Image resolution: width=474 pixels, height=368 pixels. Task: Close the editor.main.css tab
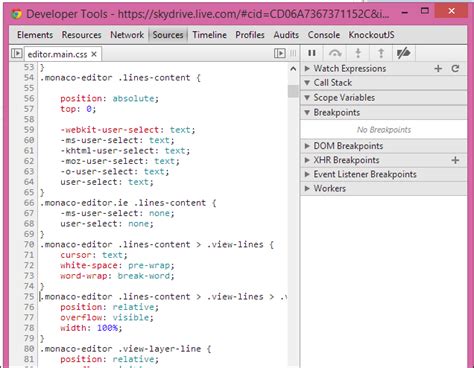click(94, 54)
